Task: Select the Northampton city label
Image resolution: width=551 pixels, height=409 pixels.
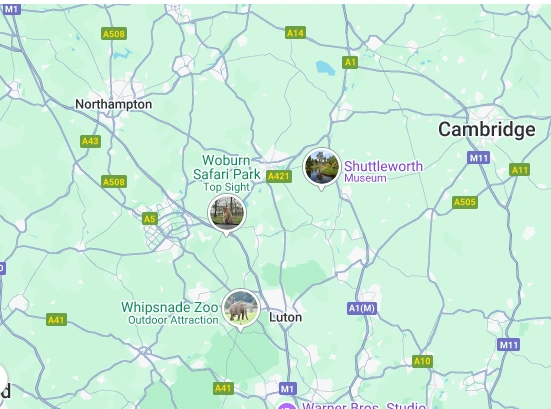Action: (114, 104)
